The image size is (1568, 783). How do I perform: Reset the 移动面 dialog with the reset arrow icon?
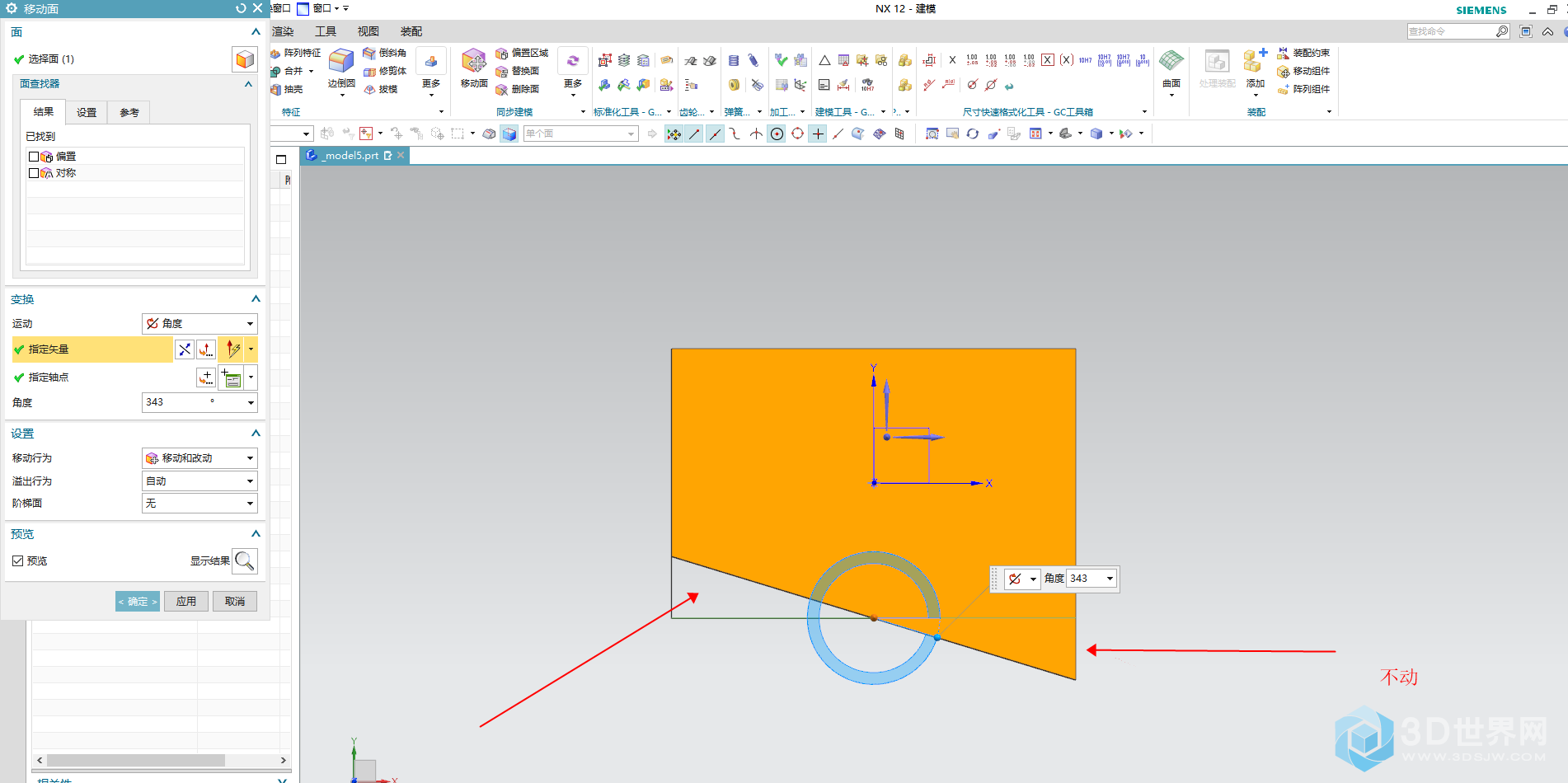tap(241, 8)
